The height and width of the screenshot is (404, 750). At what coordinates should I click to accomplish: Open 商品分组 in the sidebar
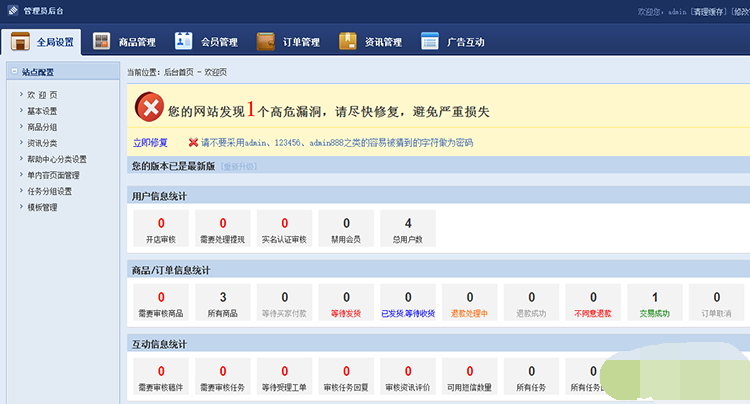tap(42, 127)
